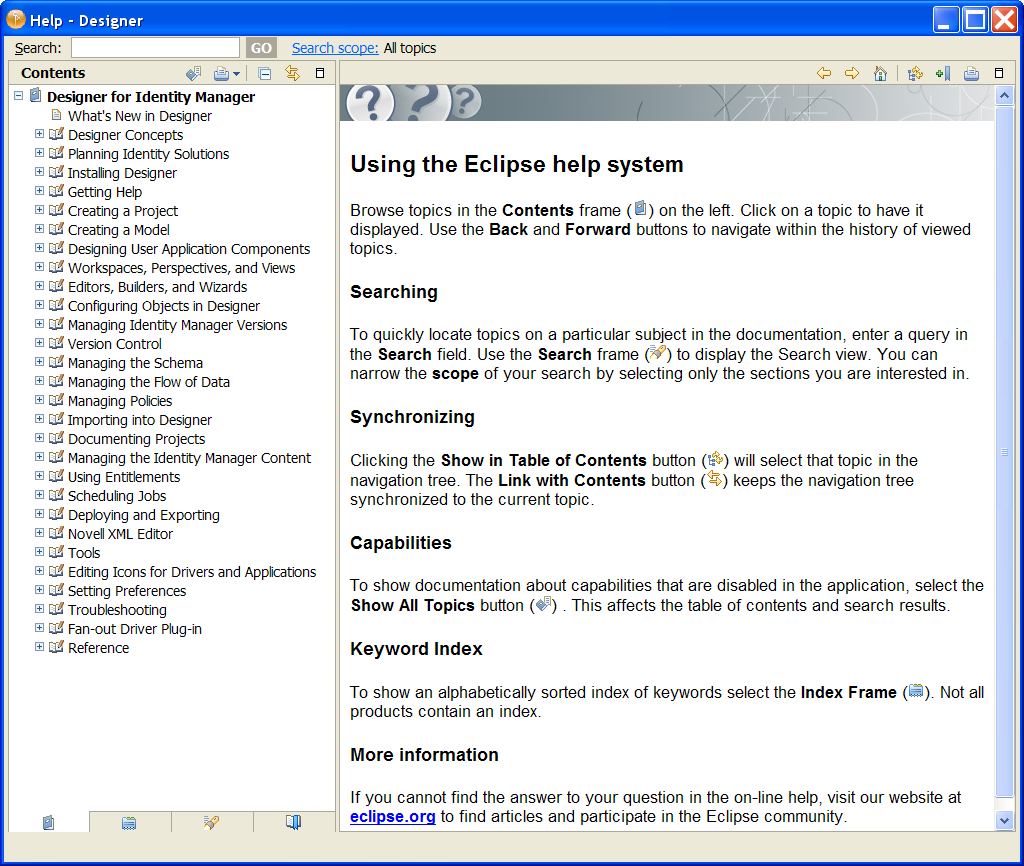The image size is (1024, 866).
Task: Click the Collapse All icon in Contents
Action: click(264, 73)
